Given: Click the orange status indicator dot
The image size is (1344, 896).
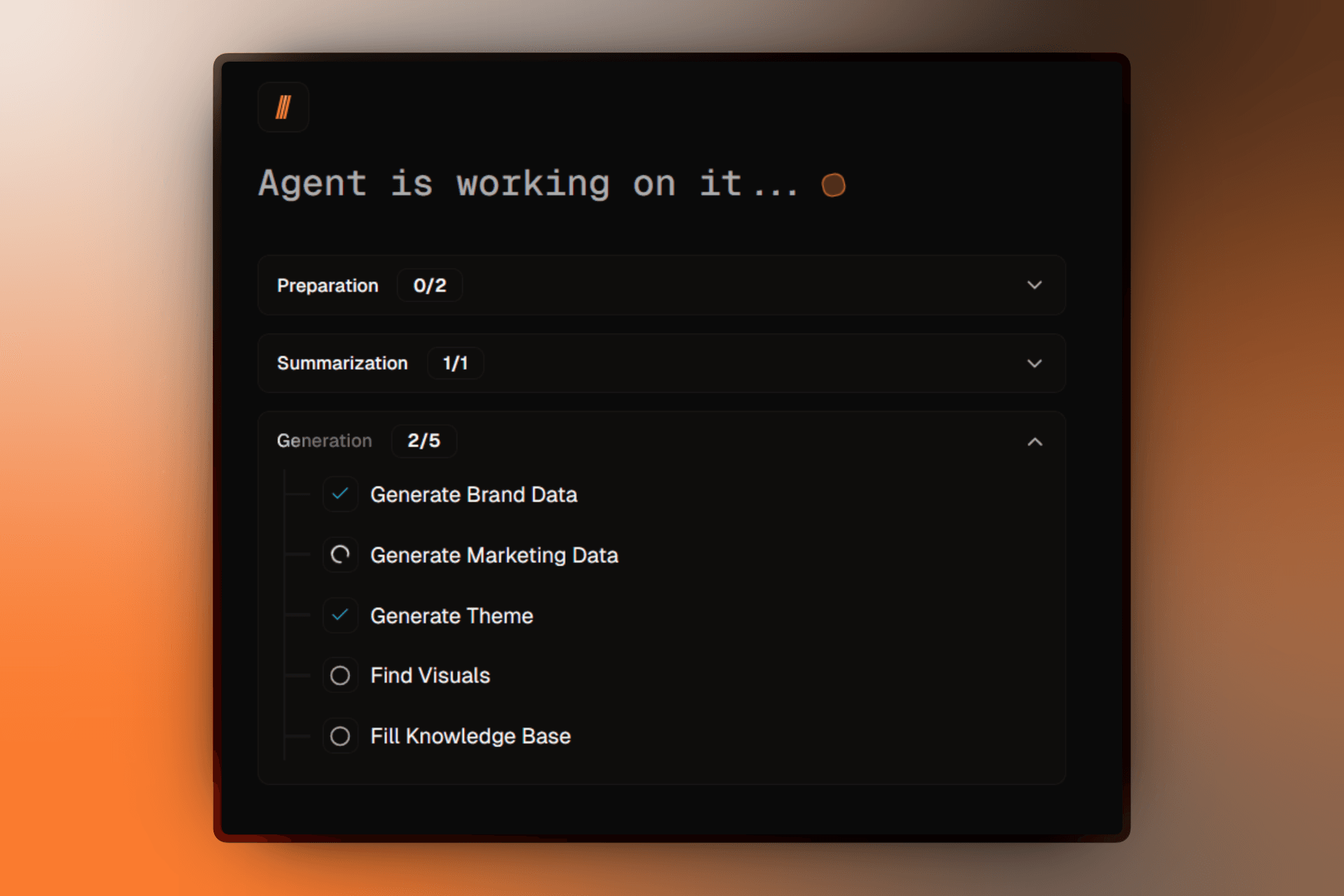Looking at the screenshot, I should pos(834,185).
